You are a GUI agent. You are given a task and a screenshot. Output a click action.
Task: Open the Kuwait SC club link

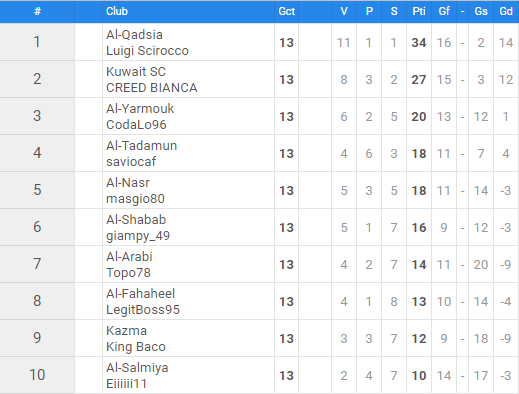tap(136, 71)
